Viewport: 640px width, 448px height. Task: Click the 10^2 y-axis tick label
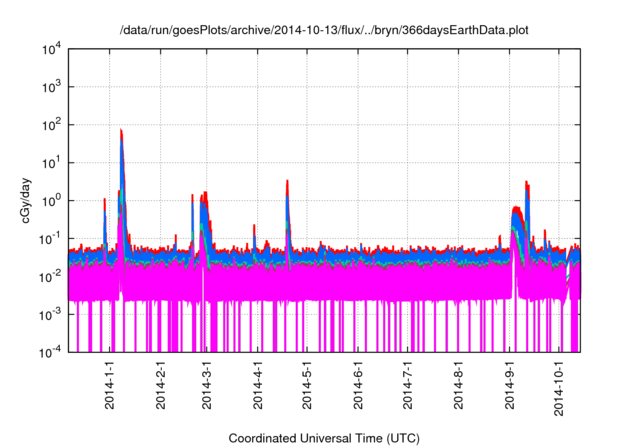52,125
